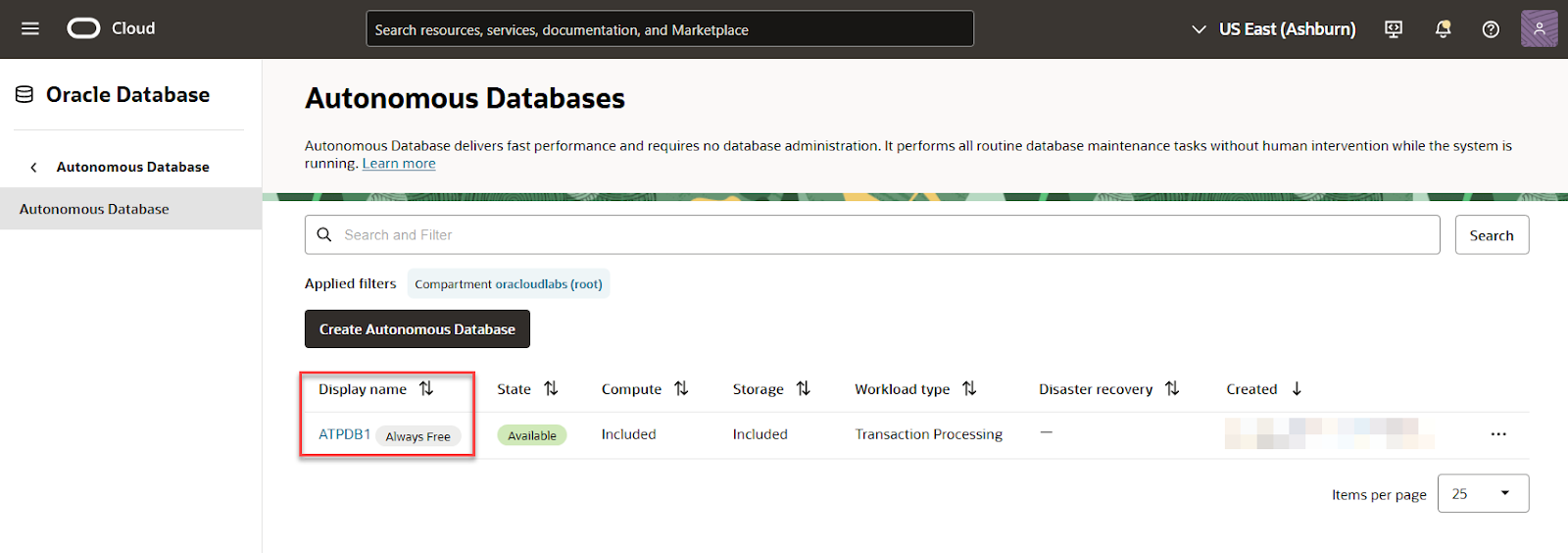Click the Applied filters label

[350, 283]
